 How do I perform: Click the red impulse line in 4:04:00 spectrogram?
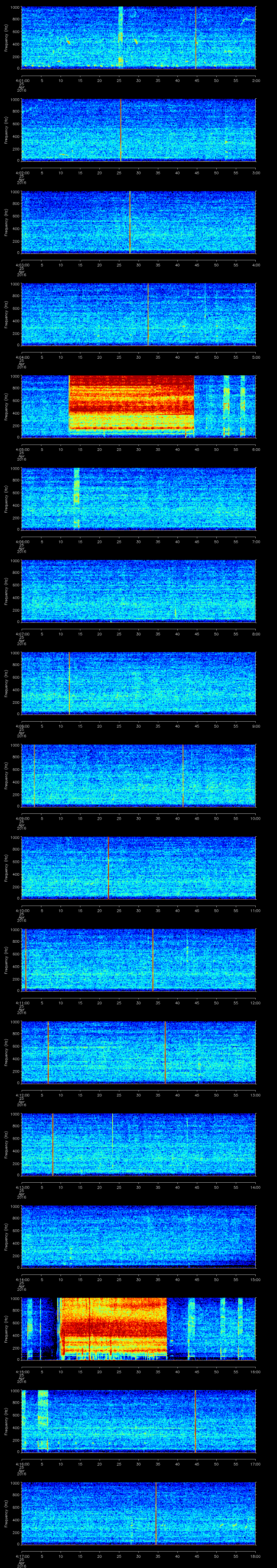pyautogui.click(x=147, y=314)
